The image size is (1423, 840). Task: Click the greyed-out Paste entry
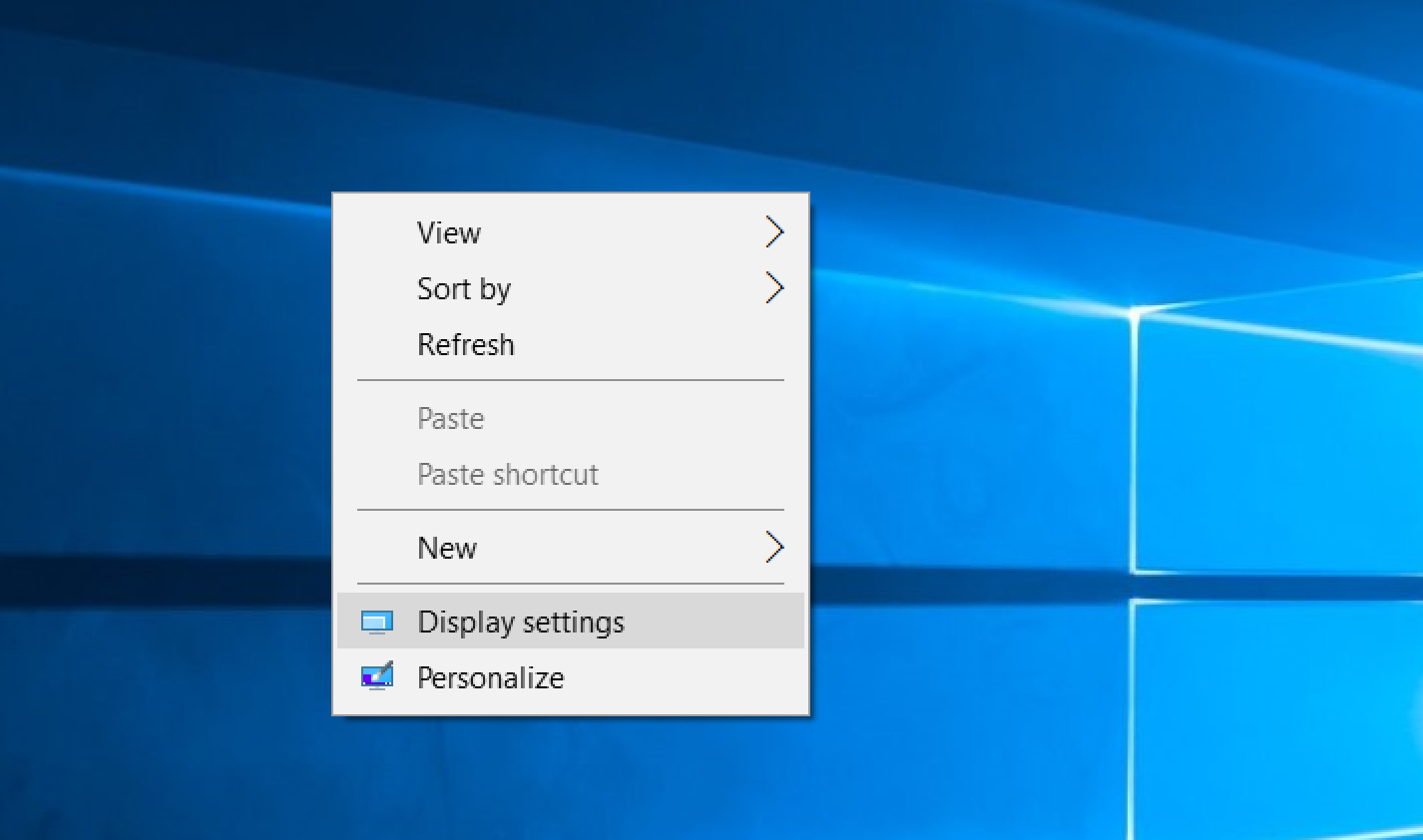[x=450, y=418]
